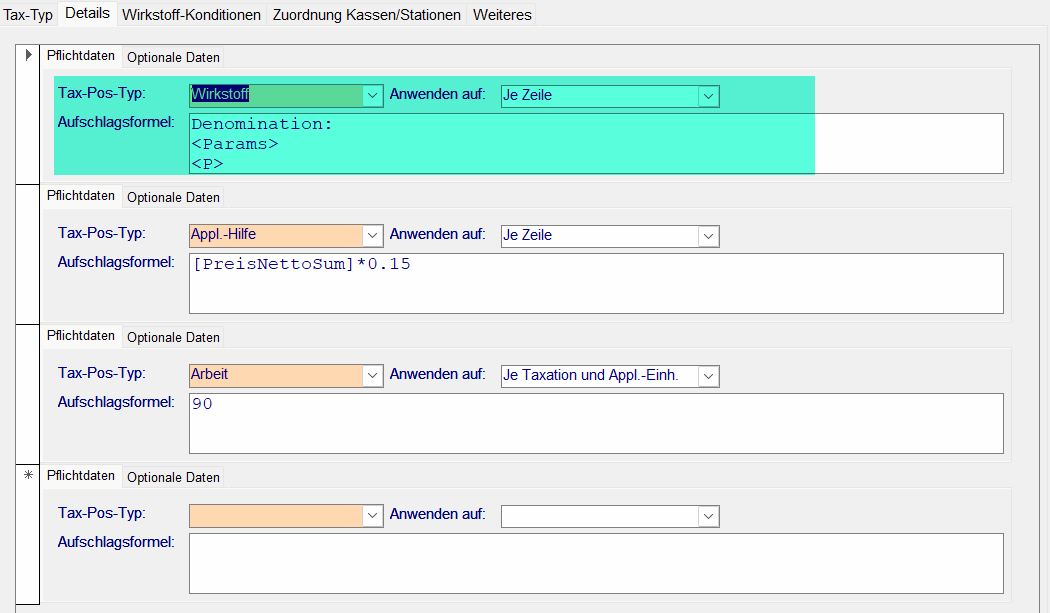1050x613 pixels.
Task: Click the empty Aufschlagsformel field in new record
Action: click(595, 563)
